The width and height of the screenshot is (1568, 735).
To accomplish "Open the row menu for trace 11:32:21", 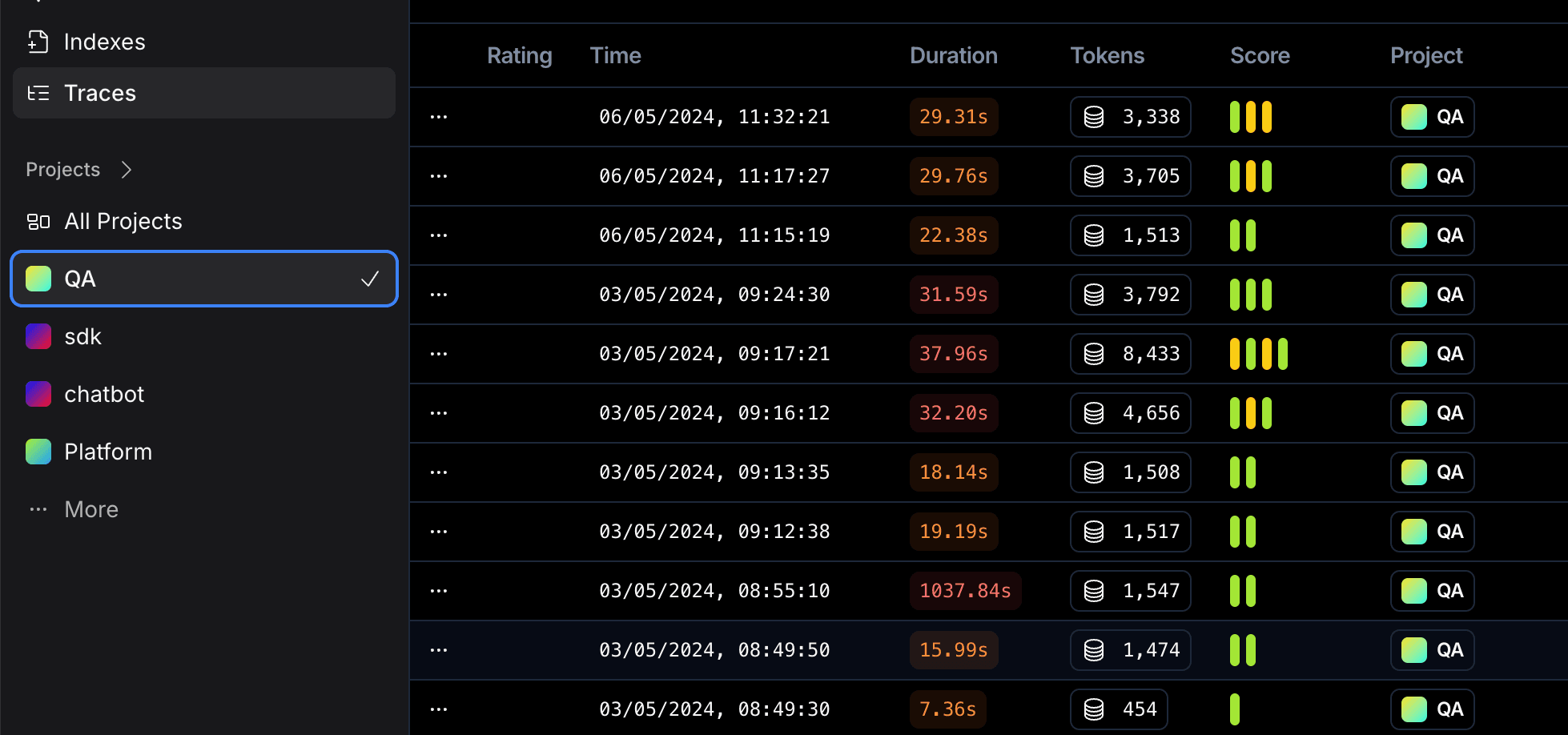I will [x=439, y=117].
